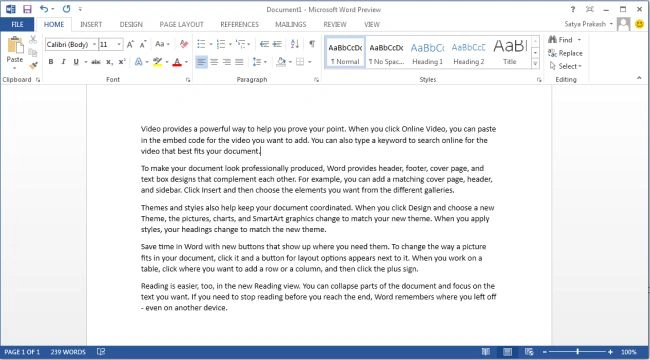Toggle Italic formatting

[x=63, y=62]
